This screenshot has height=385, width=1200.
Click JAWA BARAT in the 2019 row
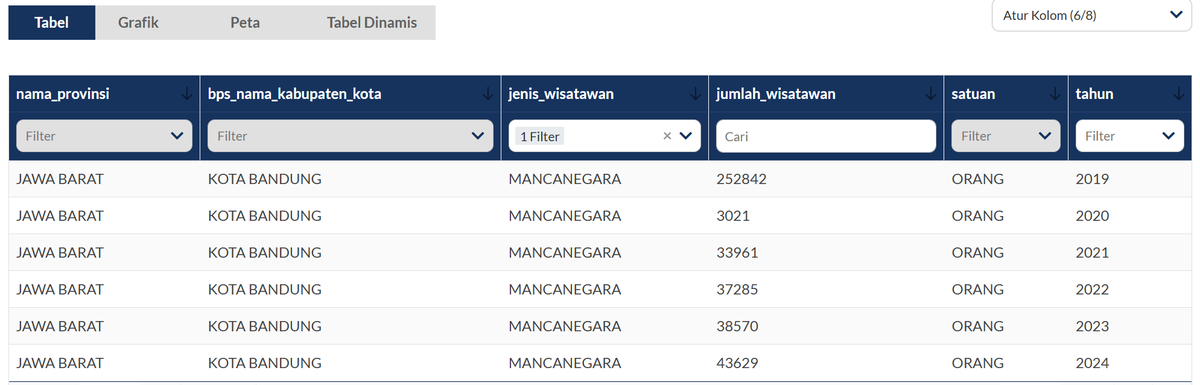click(60, 179)
